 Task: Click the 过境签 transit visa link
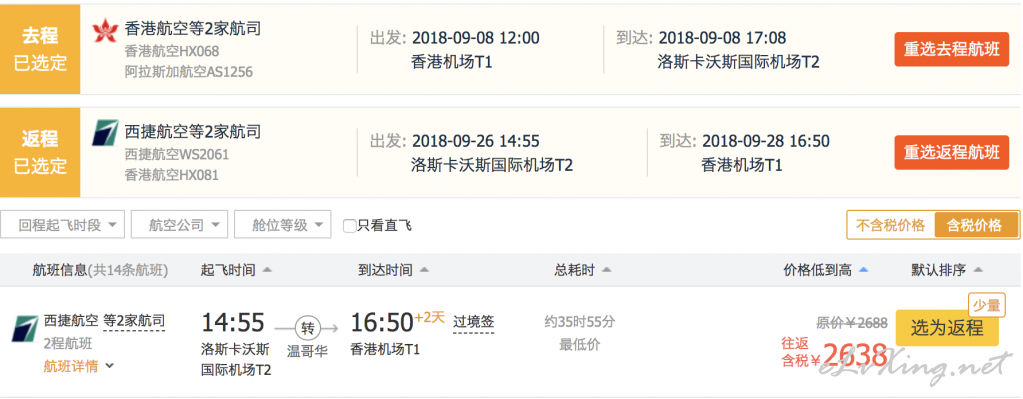pos(474,321)
